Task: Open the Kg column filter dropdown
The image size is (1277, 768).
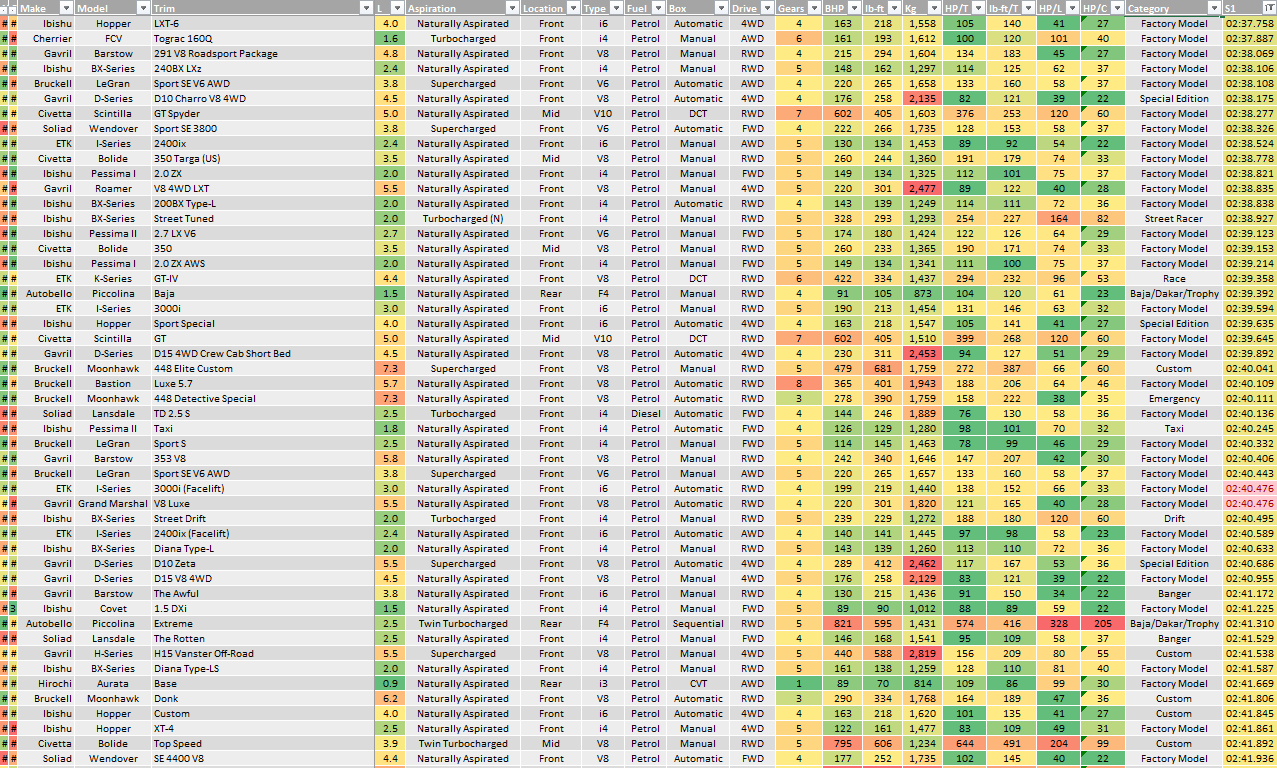Action: click(934, 8)
